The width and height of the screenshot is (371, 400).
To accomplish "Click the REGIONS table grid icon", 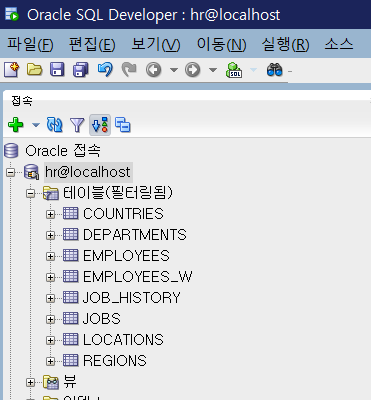I will (x=70, y=360).
